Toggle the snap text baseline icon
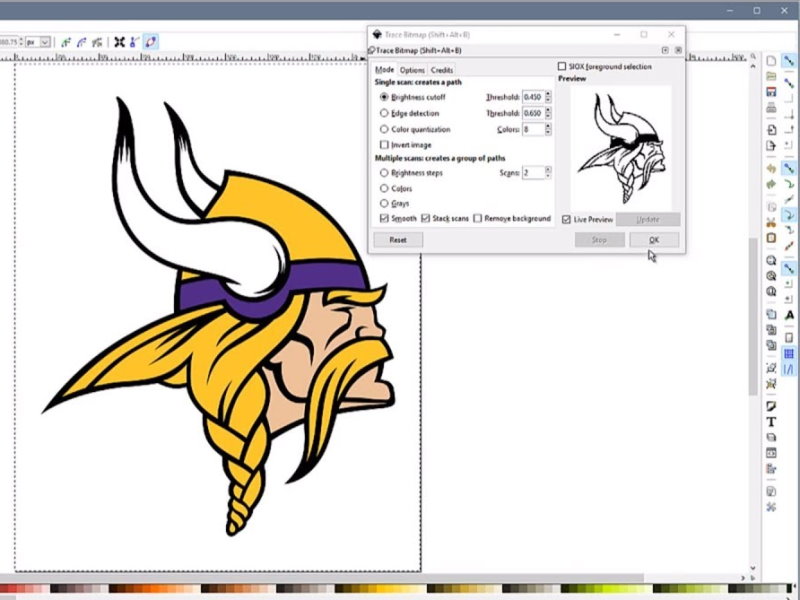This screenshot has height=600, width=800. pos(789,315)
